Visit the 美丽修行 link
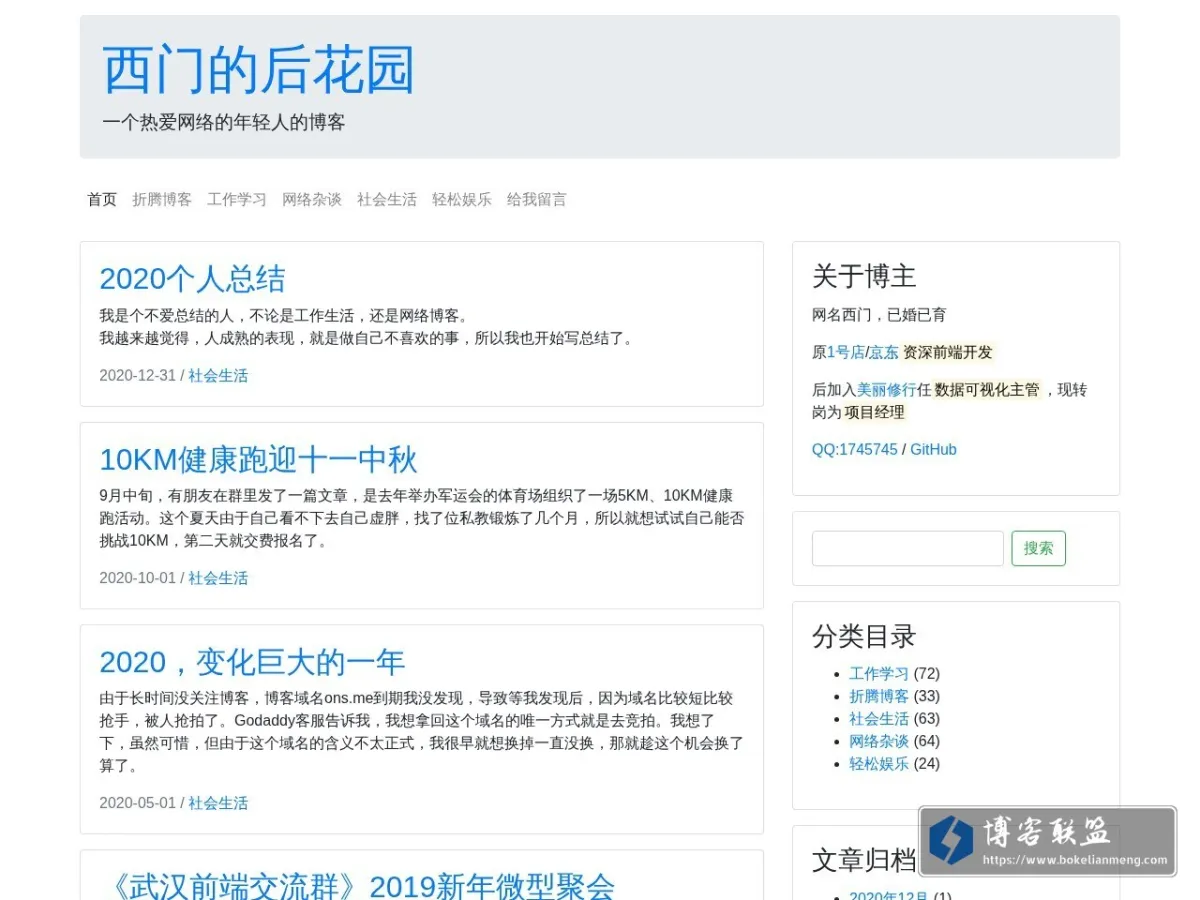 (x=886, y=390)
